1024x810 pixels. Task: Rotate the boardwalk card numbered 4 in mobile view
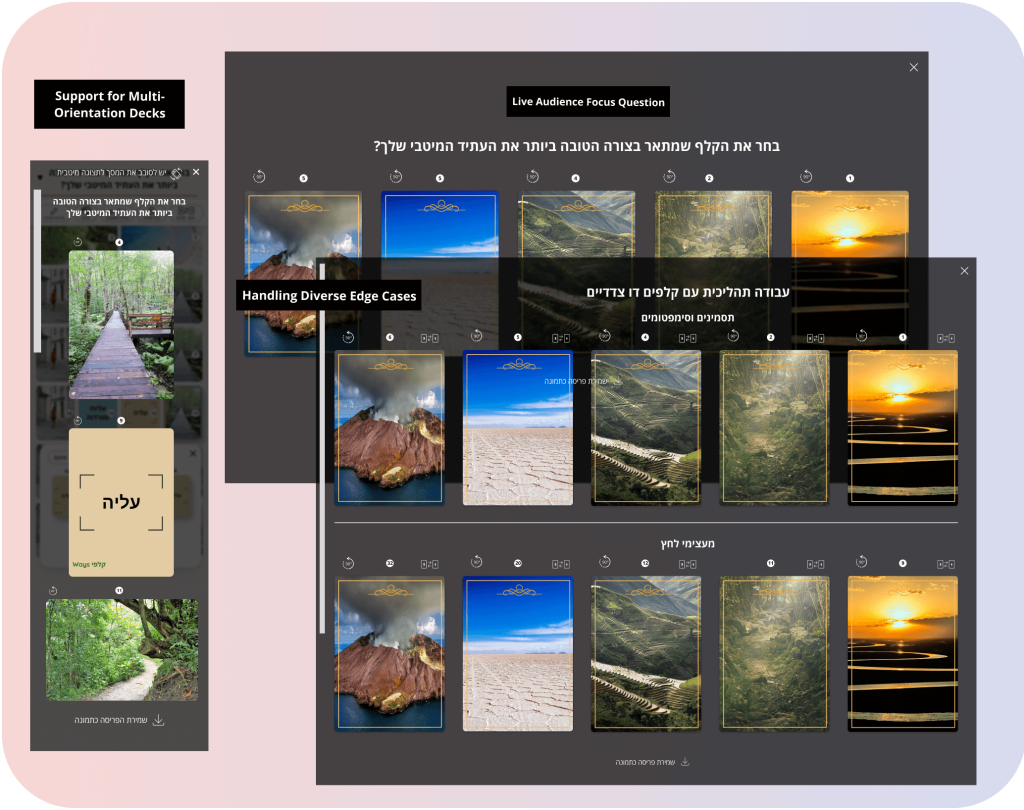click(78, 242)
